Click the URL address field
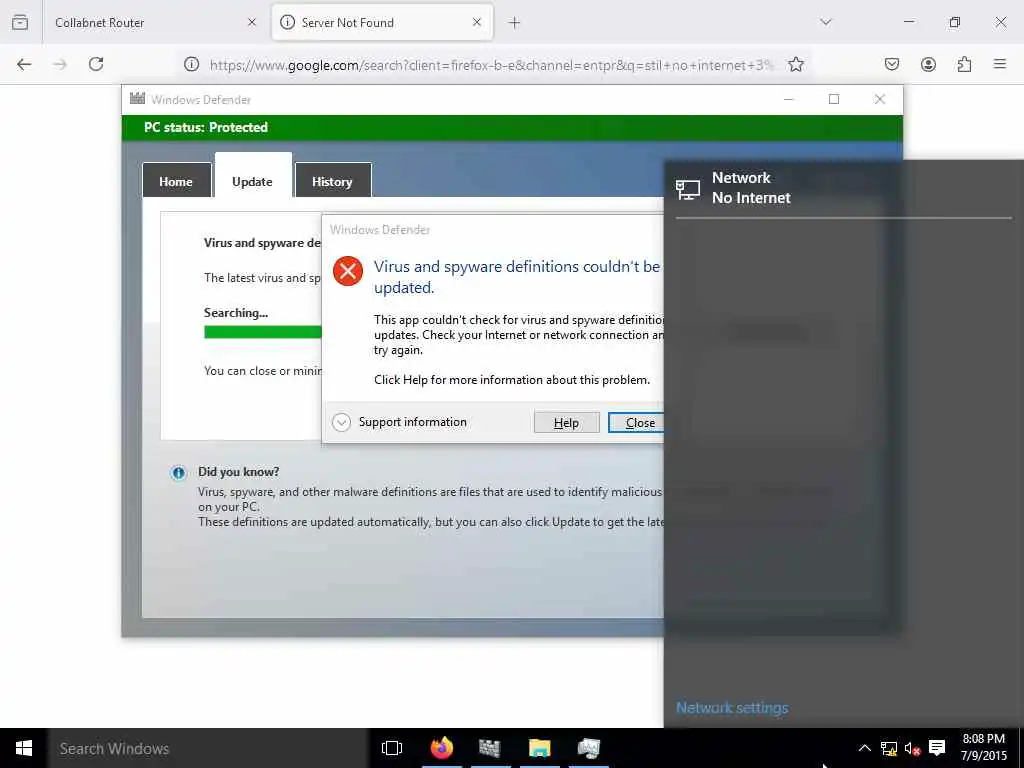 click(491, 65)
